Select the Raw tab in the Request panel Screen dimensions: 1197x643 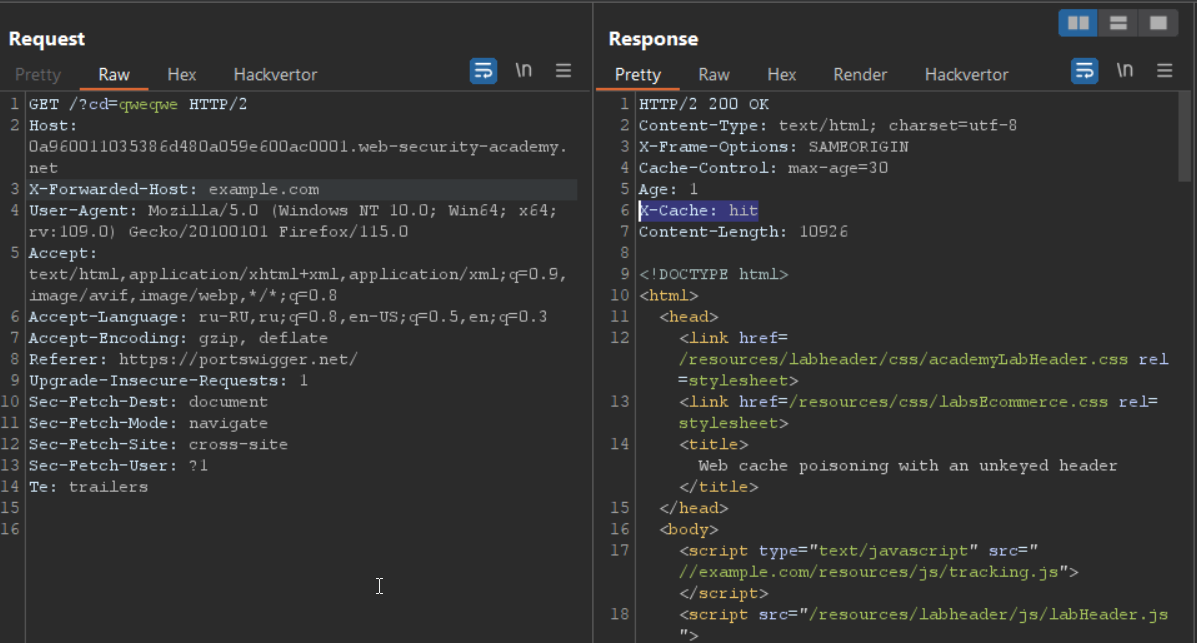click(x=114, y=75)
